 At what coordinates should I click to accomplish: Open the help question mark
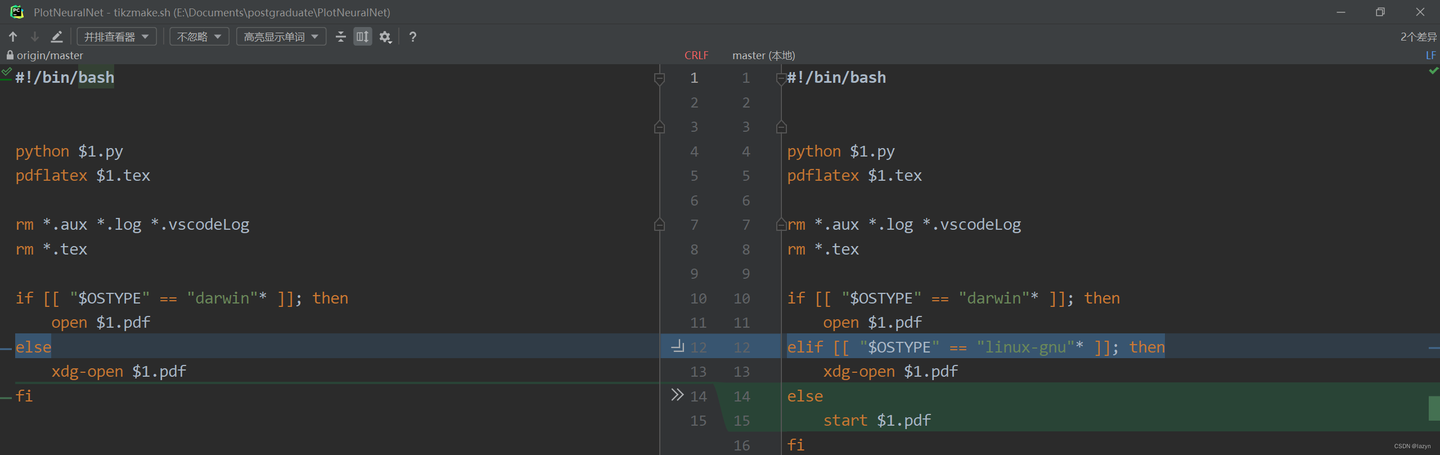coord(413,37)
